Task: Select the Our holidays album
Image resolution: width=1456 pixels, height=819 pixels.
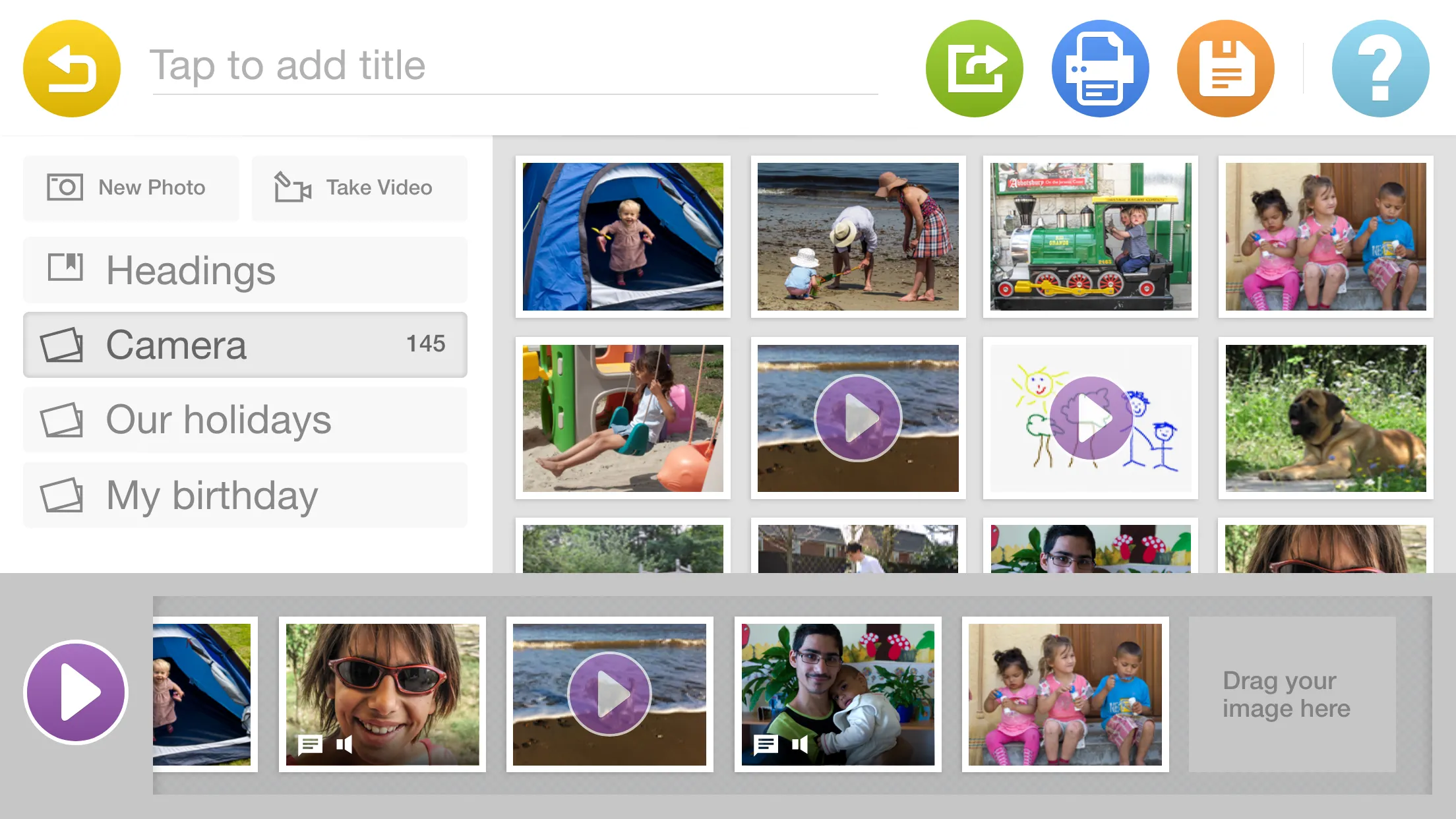Action: click(x=245, y=418)
